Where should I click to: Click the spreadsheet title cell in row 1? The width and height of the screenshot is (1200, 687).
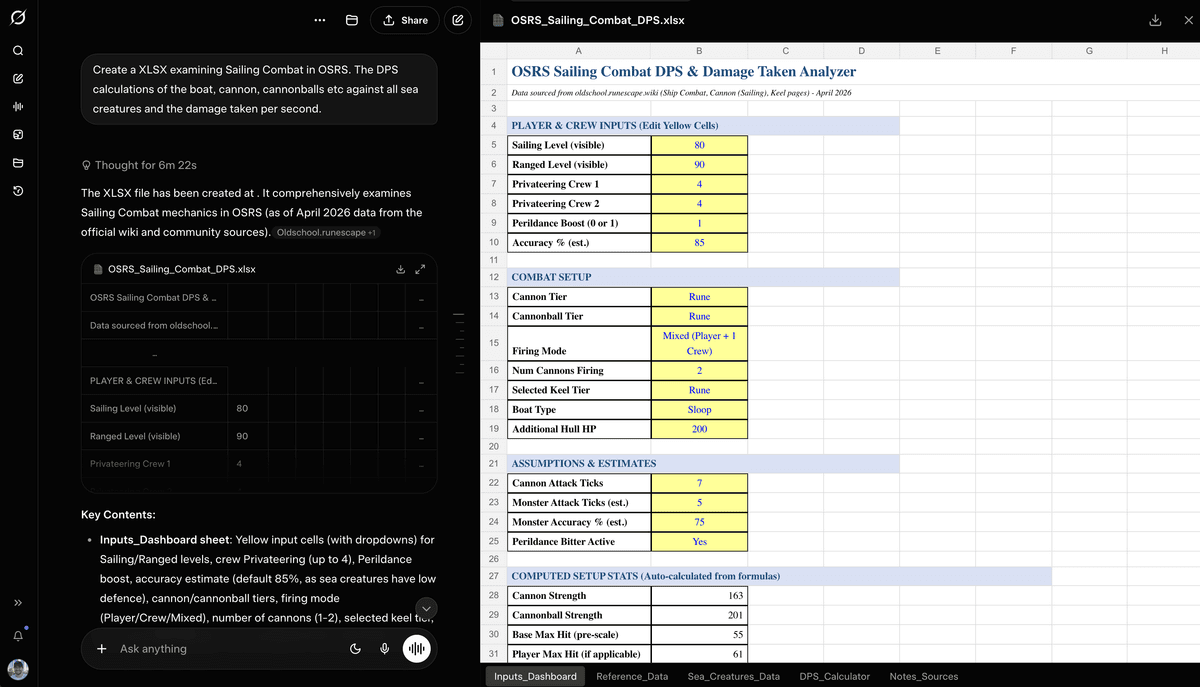tap(683, 72)
